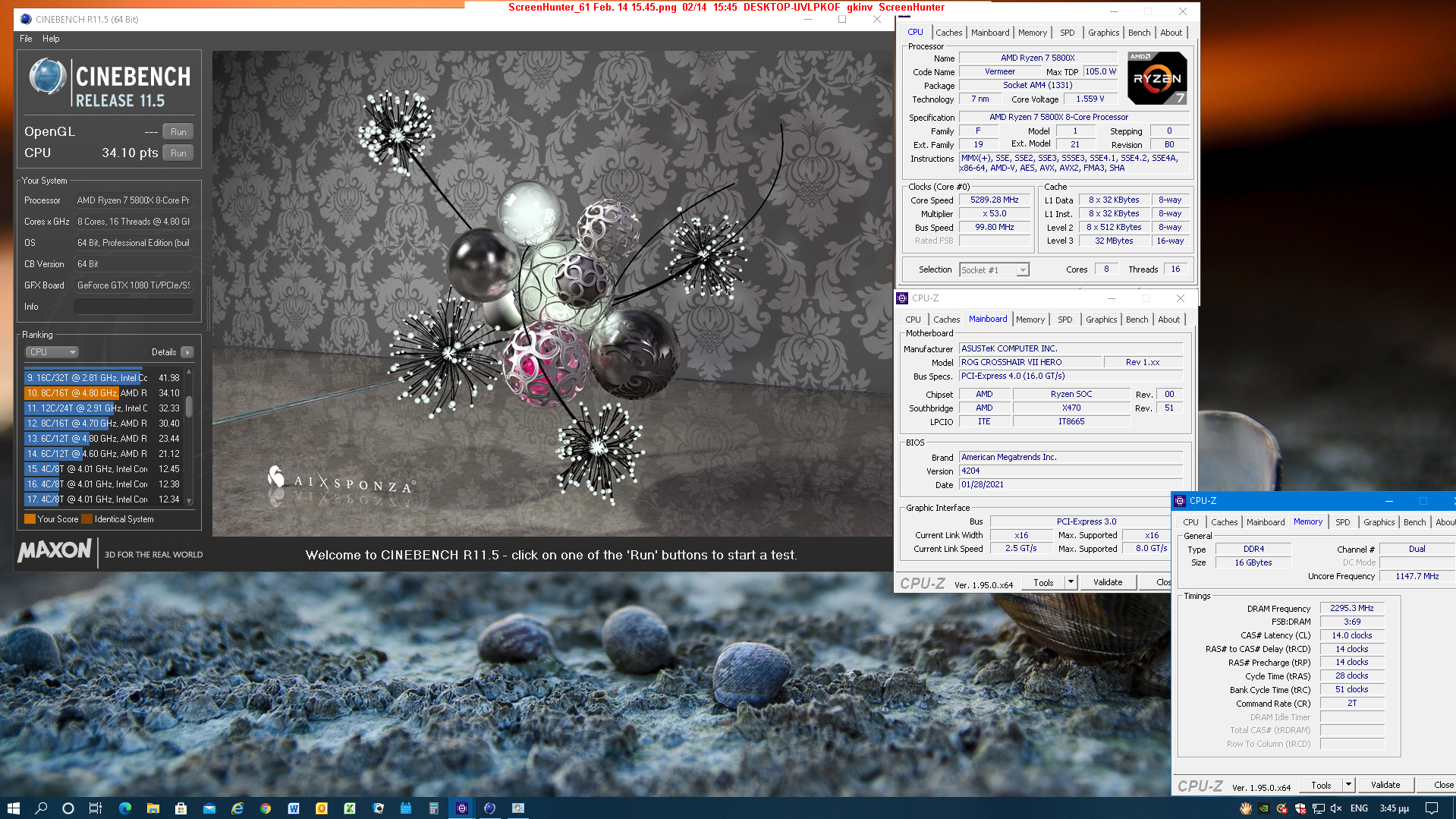Click the Info input field in Your System
This screenshot has width=1456, height=819.
tap(134, 307)
